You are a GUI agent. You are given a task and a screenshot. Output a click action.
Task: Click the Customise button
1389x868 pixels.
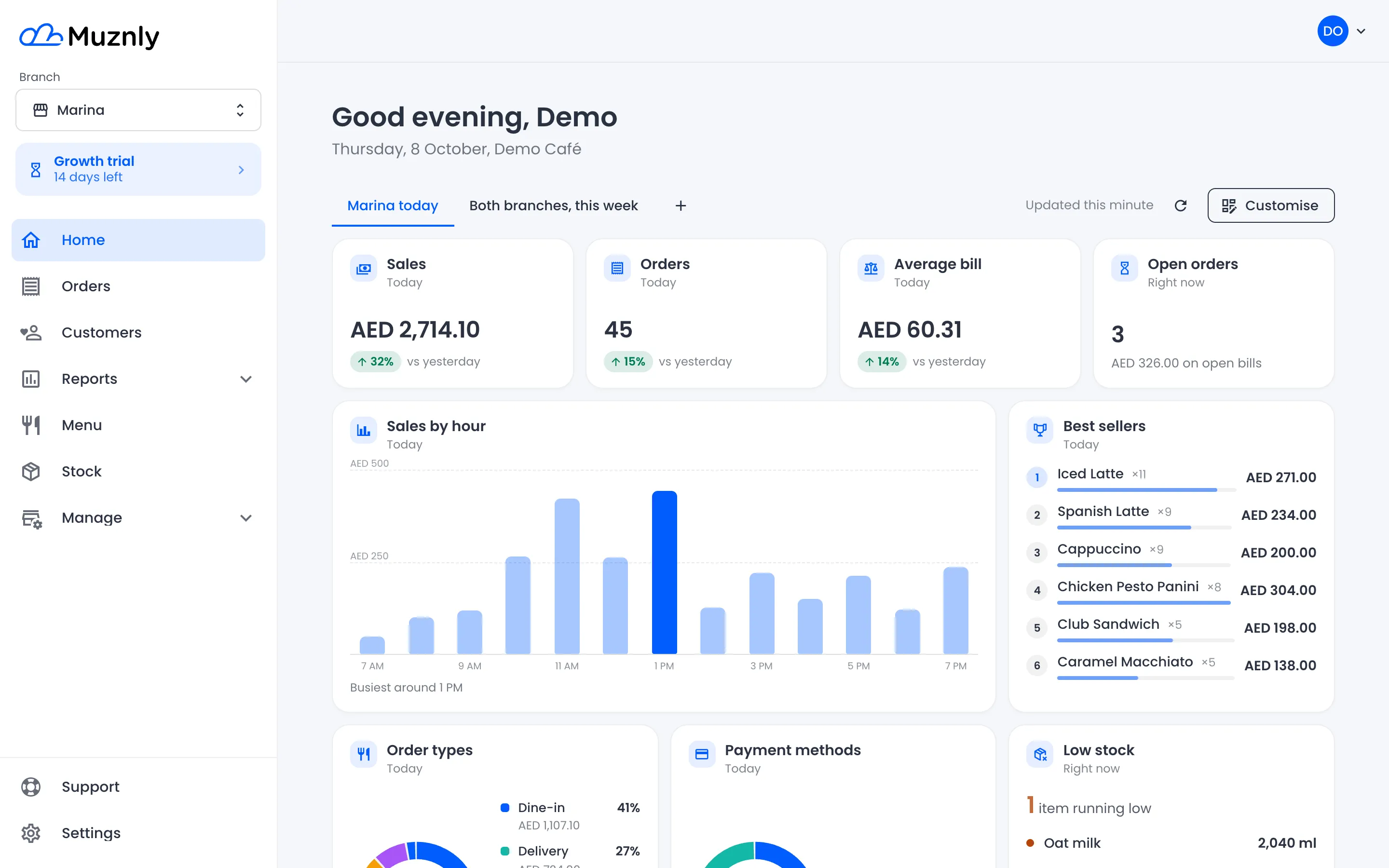click(x=1271, y=205)
